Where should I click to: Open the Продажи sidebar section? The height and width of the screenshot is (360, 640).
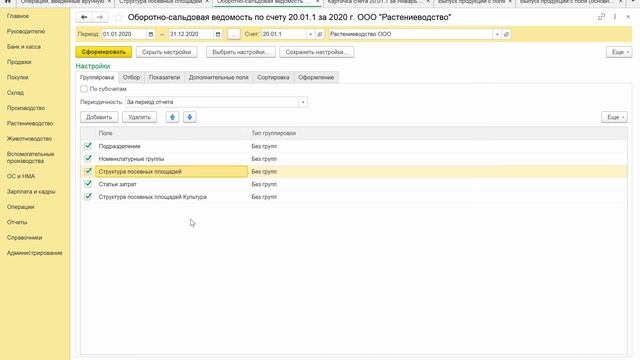pos(19,62)
